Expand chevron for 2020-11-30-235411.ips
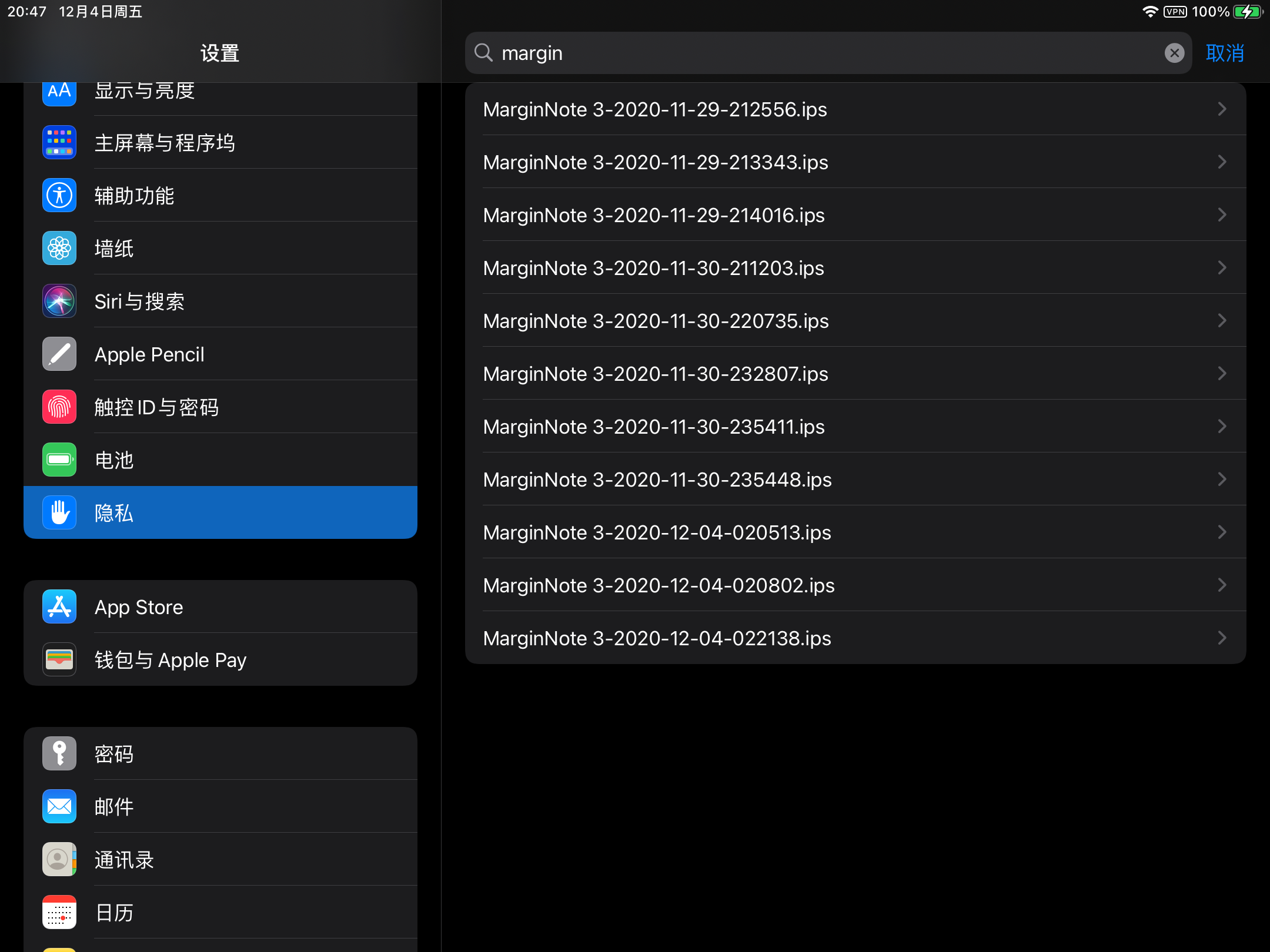The height and width of the screenshot is (952, 1270). pos(1222,426)
